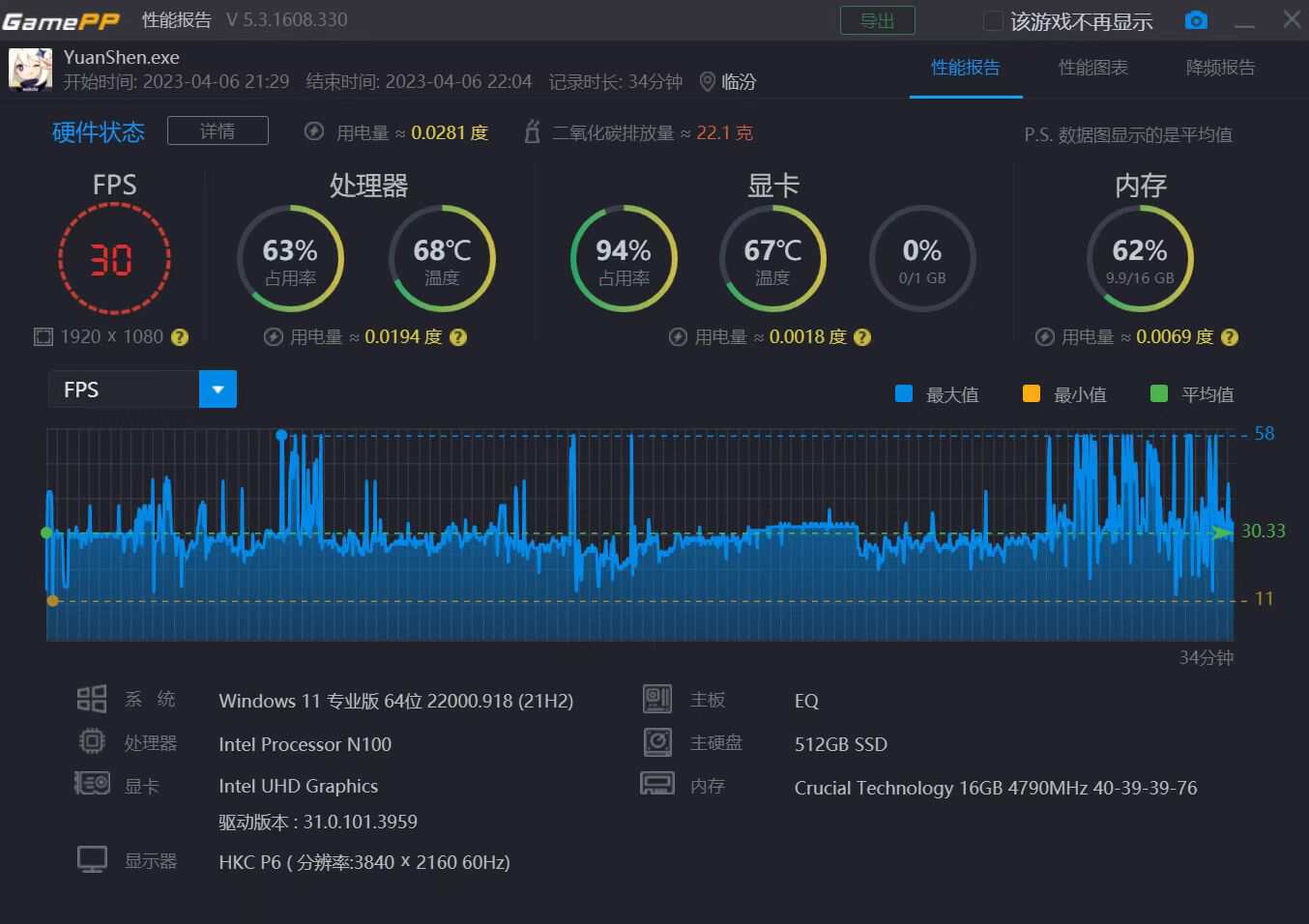Viewport: 1309px width, 924px height.
Task: Toggle the 最大值 legend above the chart
Action: tap(934, 393)
